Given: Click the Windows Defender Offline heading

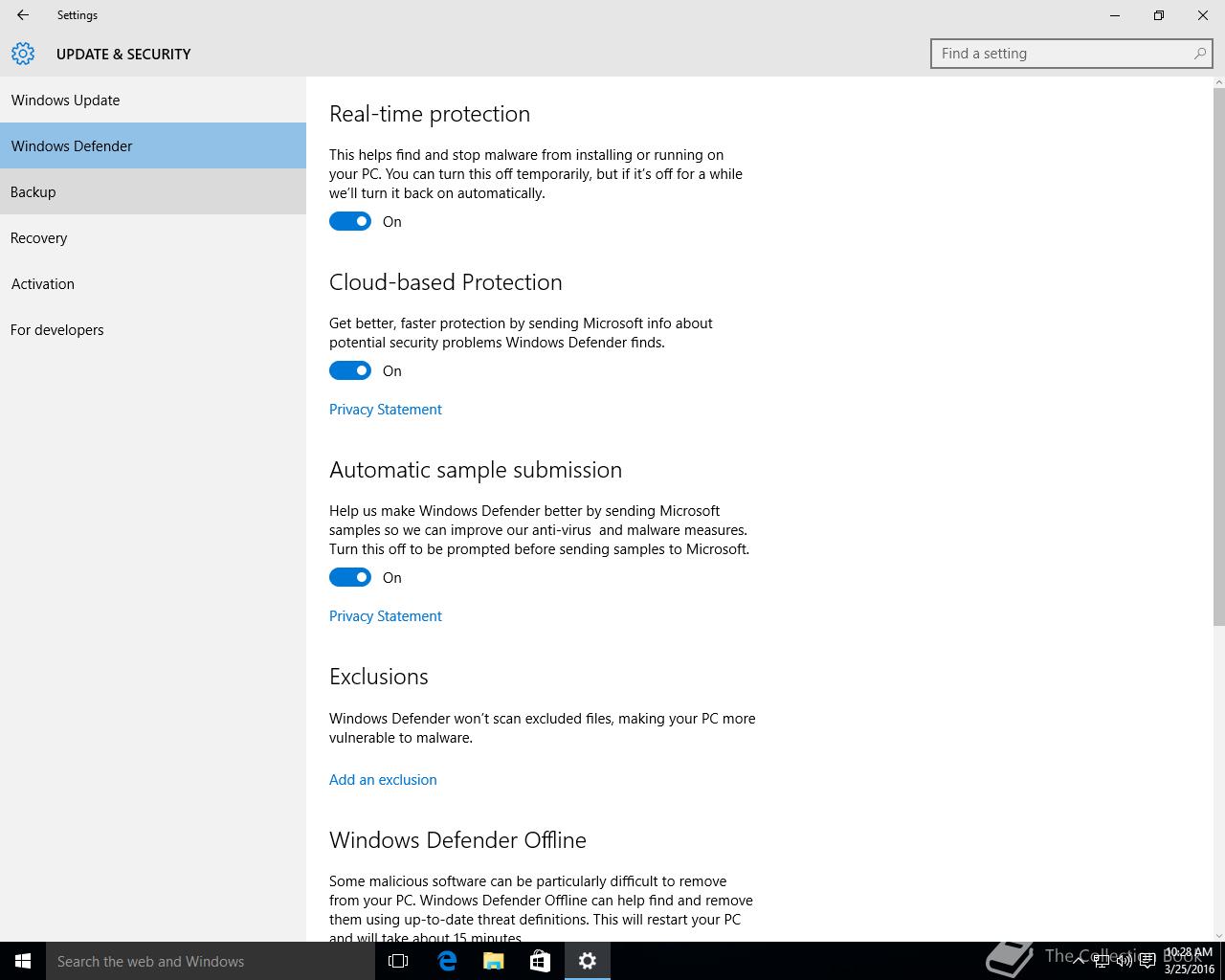Looking at the screenshot, I should [x=457, y=840].
